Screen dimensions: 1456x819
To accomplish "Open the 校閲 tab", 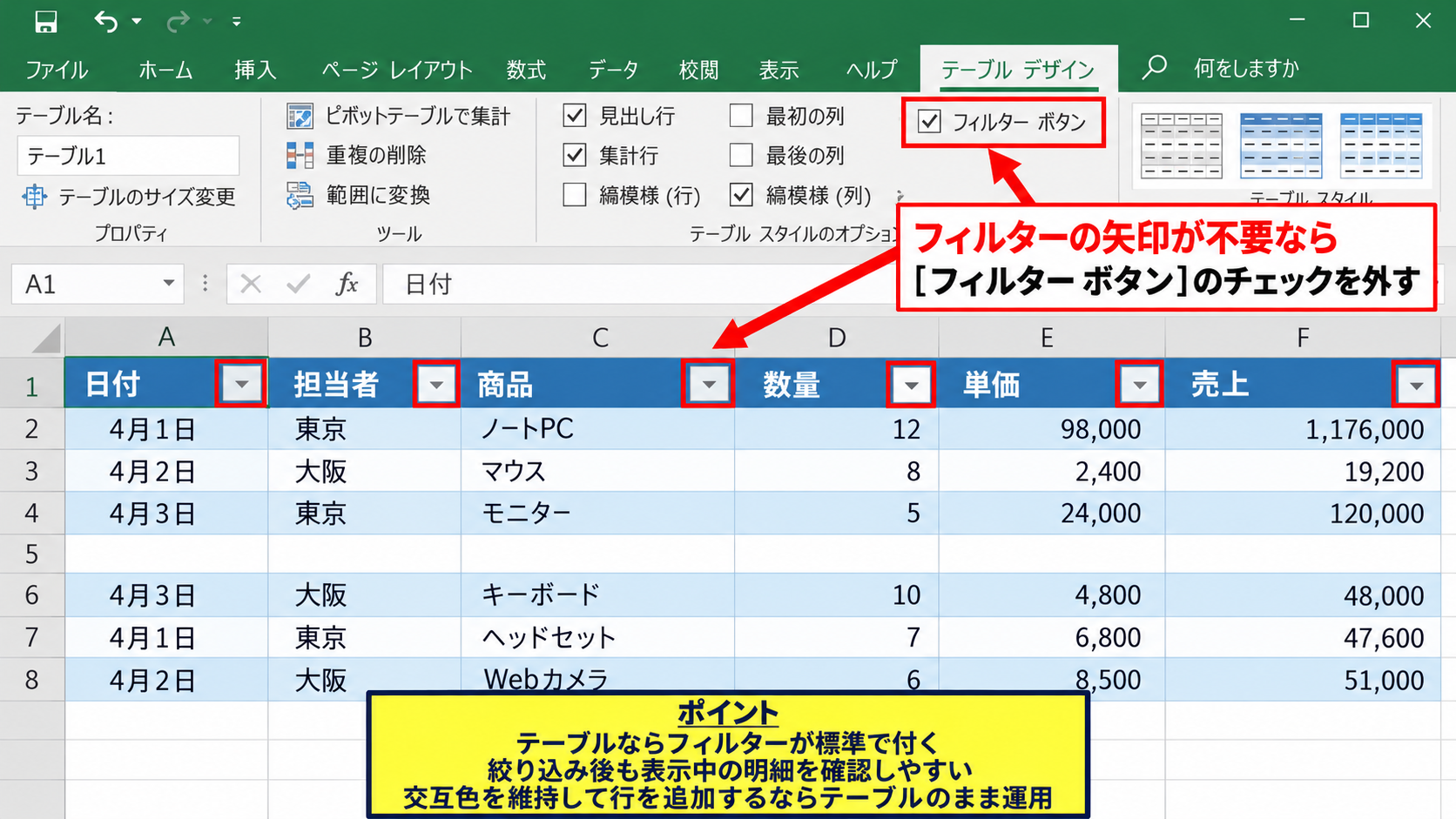I will [x=699, y=70].
